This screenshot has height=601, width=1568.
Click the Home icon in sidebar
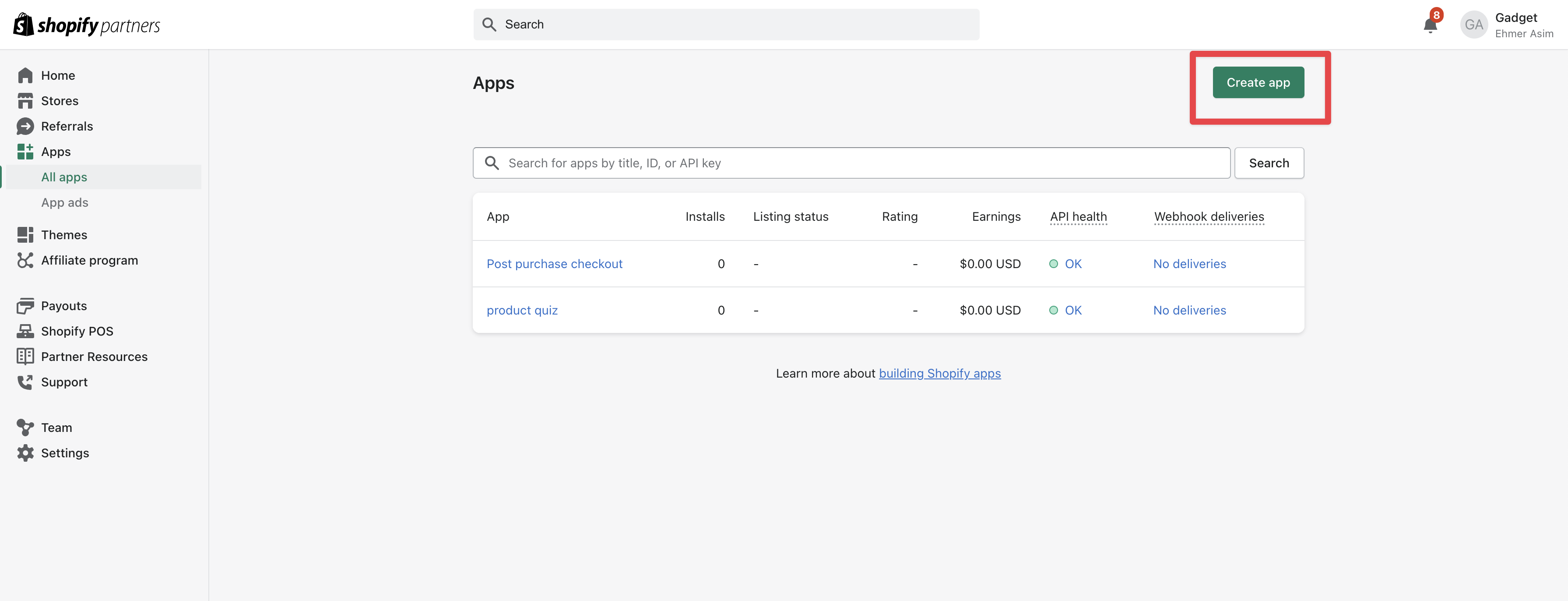point(25,75)
